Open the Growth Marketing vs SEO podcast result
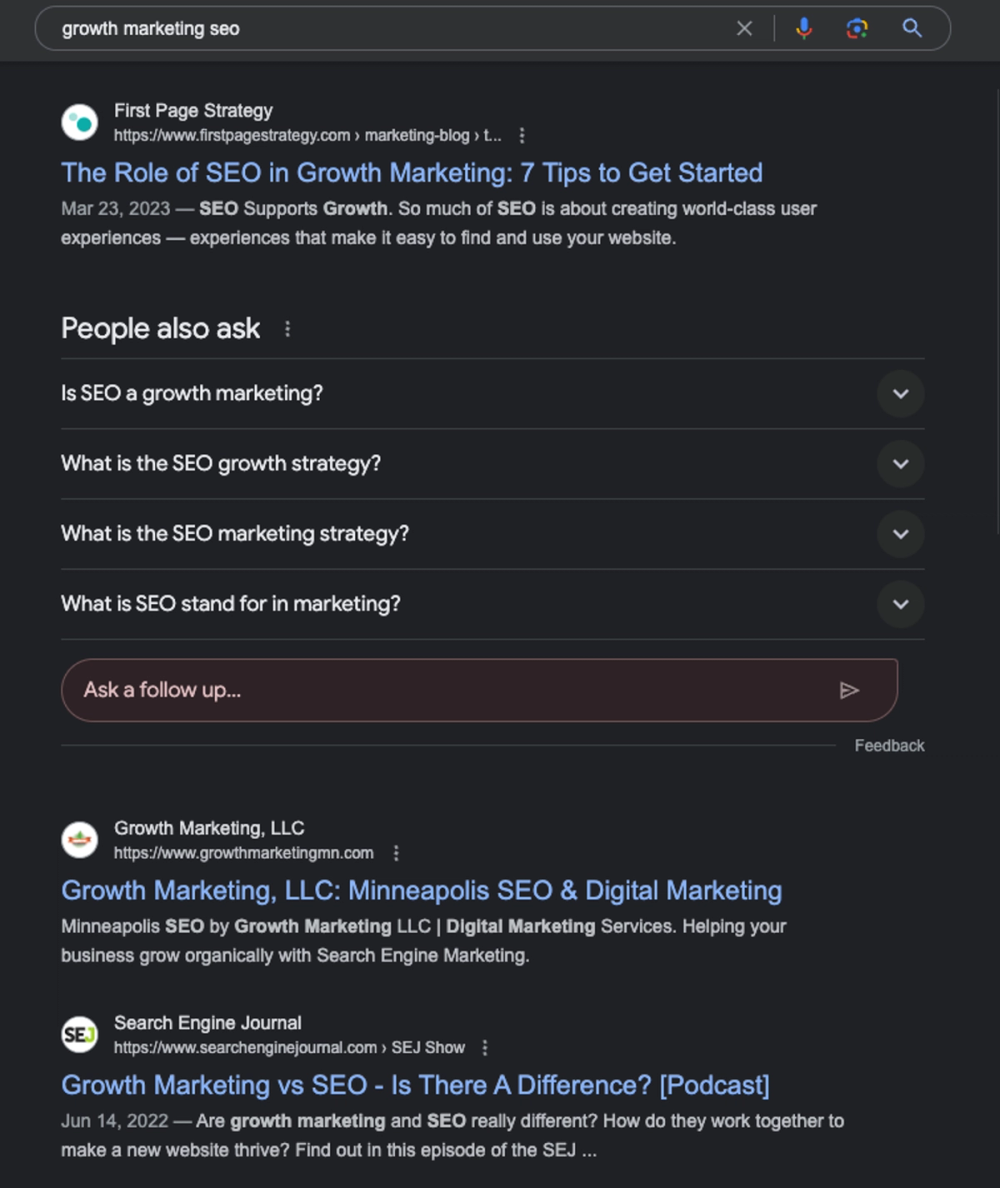The width and height of the screenshot is (1000, 1188). tap(416, 1085)
